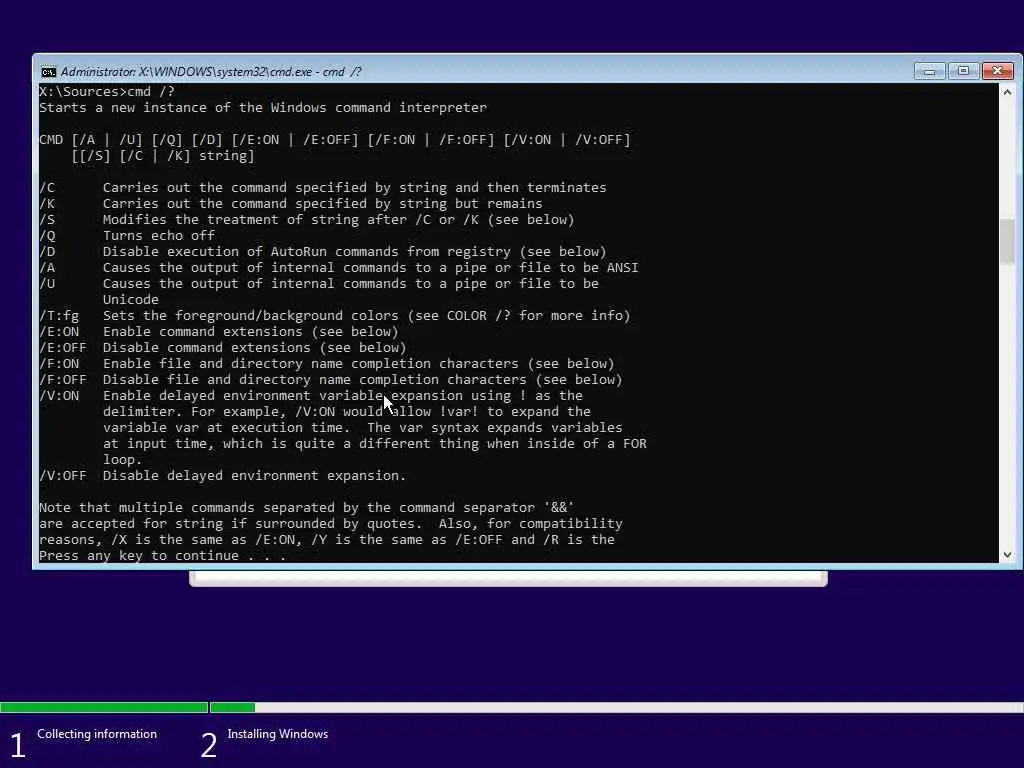Minimize the Administrator cmd window
Screen dimensions: 1024x768
[x=929, y=71]
